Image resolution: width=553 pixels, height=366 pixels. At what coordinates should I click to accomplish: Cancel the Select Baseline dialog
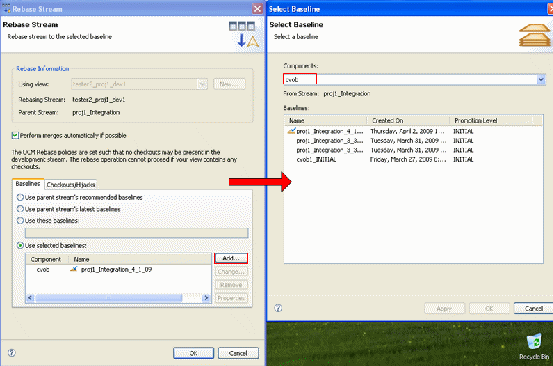coord(534,309)
